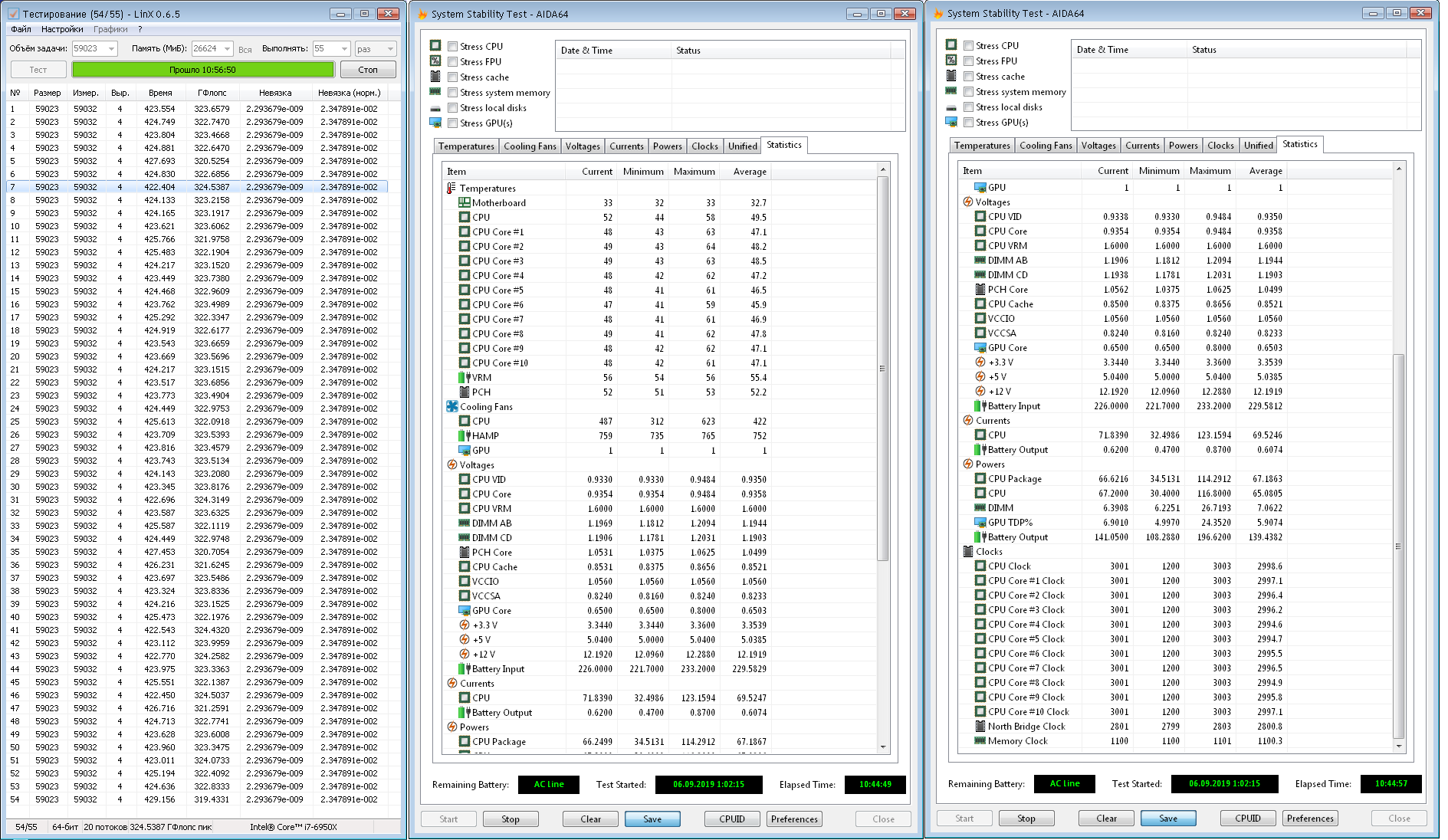1448x840 pixels.
Task: Click the Battery Input icon in middle window
Action: tap(464, 669)
